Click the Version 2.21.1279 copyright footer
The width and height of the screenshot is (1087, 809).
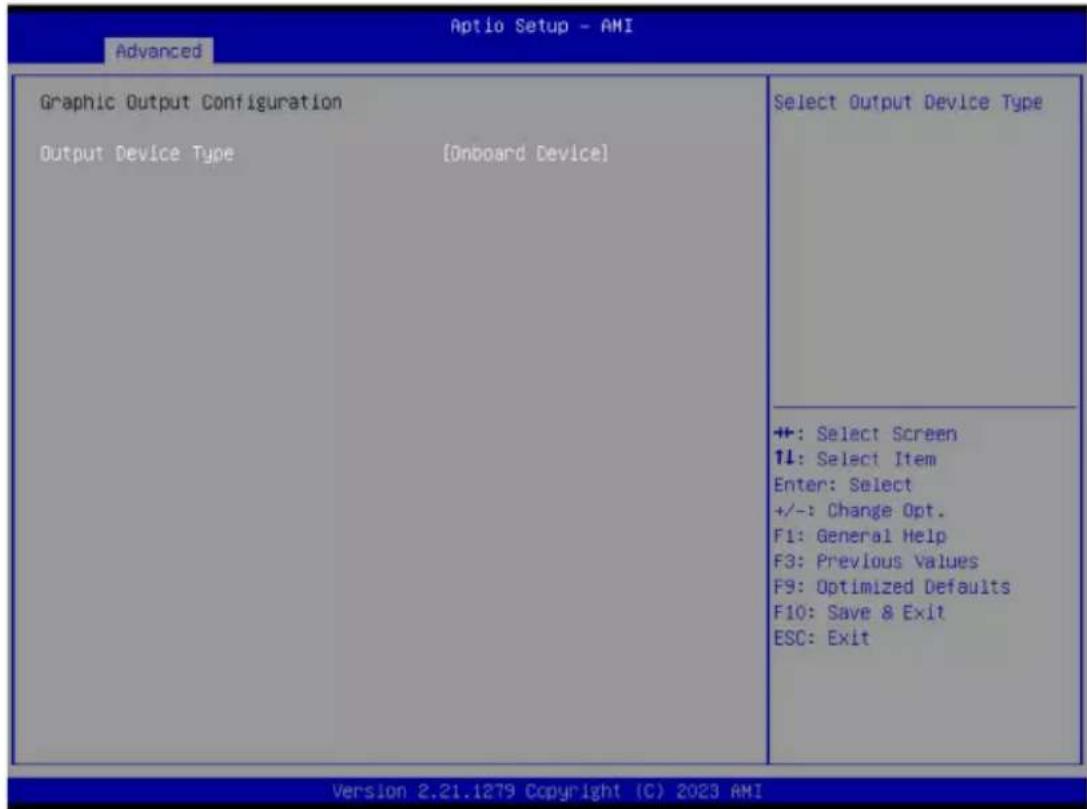[x=547, y=791]
